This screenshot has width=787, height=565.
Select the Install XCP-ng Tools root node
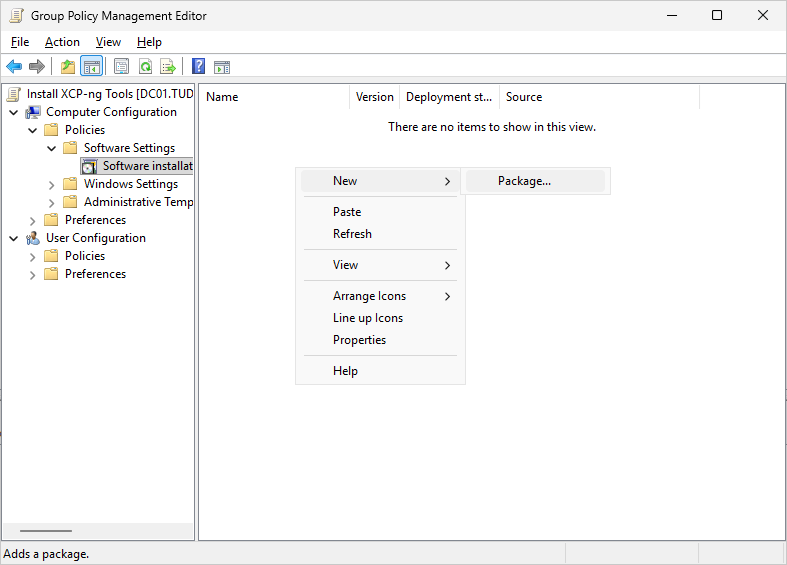point(110,94)
